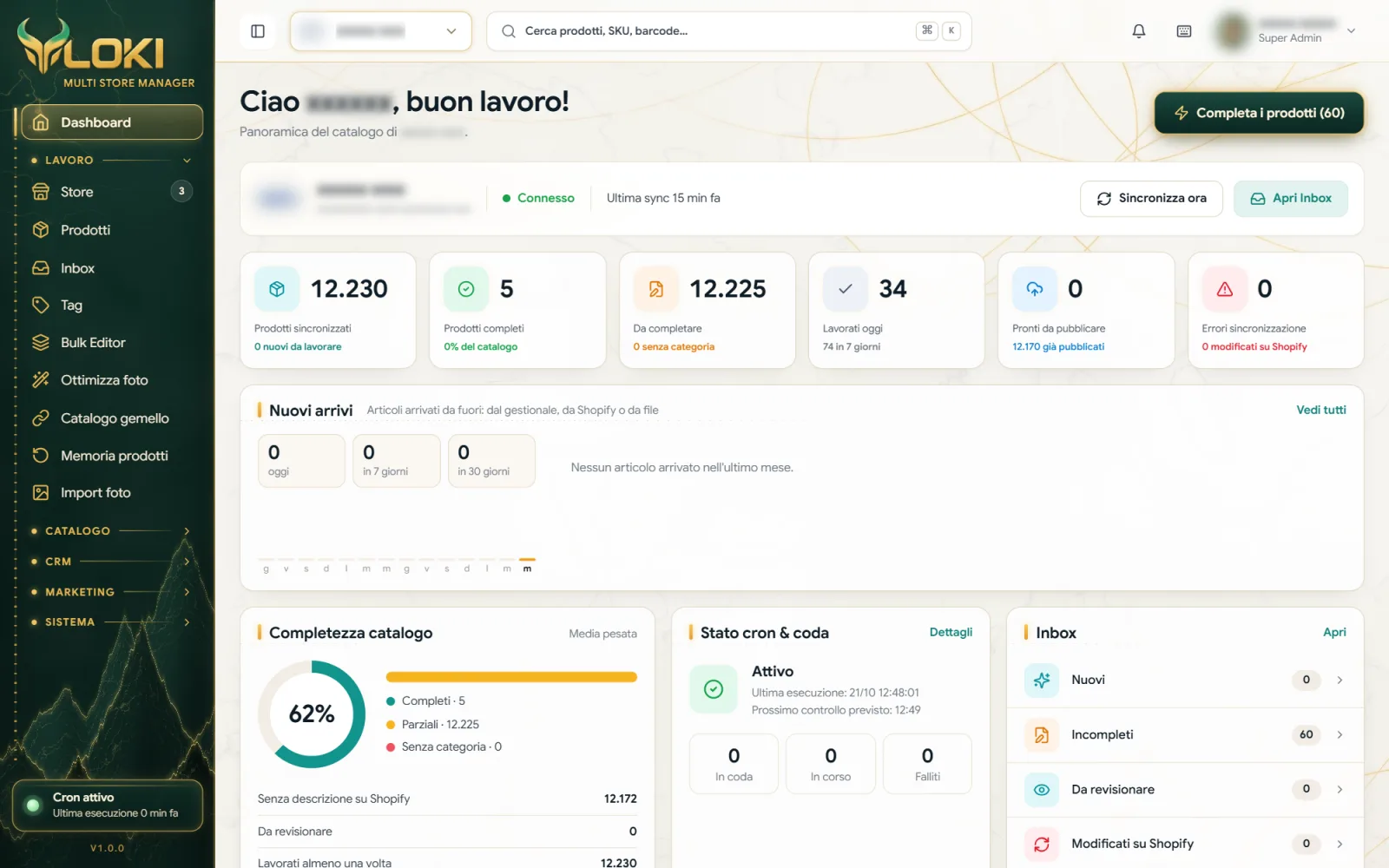This screenshot has width=1389, height=868.
Task: Click 0 modificati su Shopify text
Action: point(1254,346)
